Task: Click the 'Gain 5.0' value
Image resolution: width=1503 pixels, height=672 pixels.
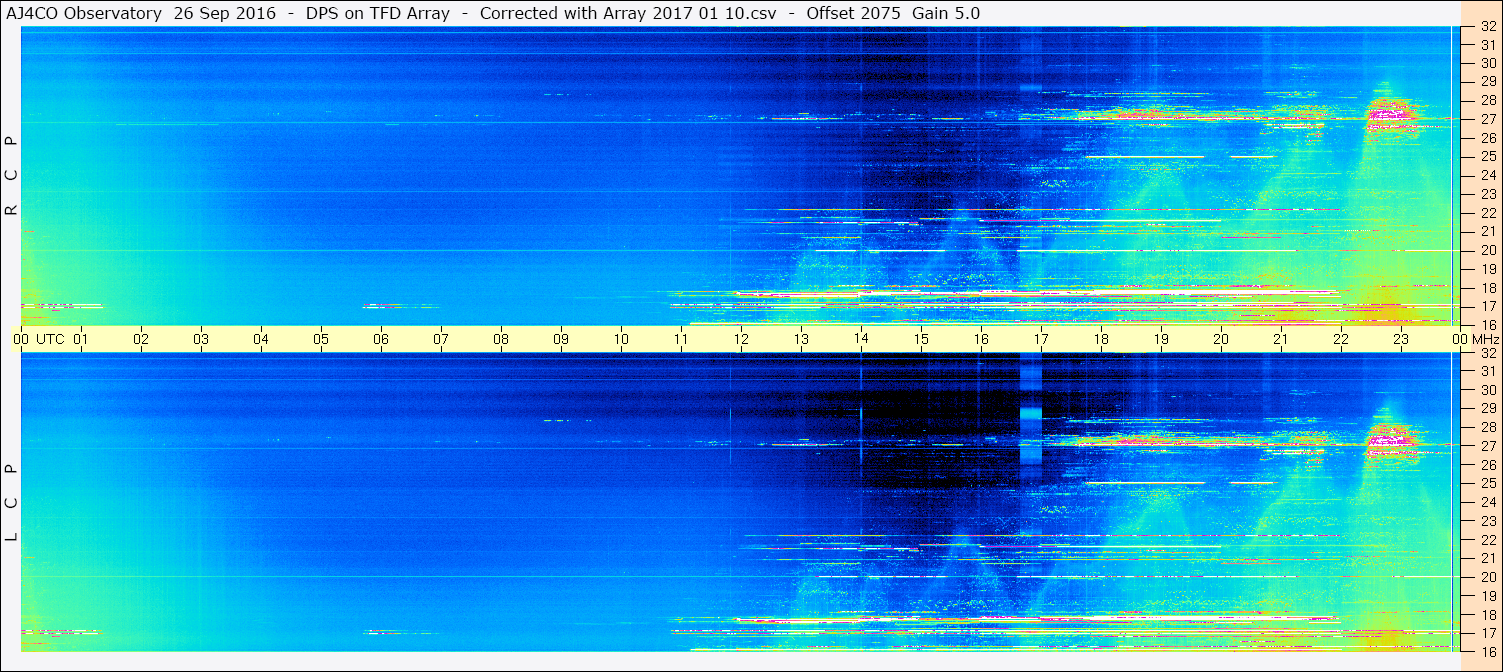Action: tap(946, 13)
